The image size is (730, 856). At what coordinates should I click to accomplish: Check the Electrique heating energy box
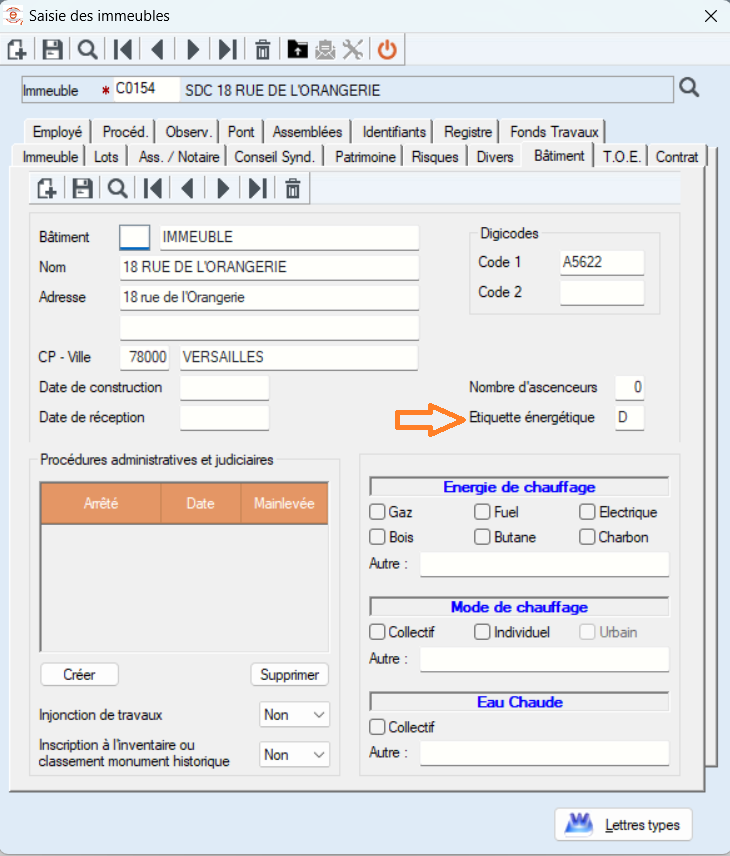pos(587,512)
